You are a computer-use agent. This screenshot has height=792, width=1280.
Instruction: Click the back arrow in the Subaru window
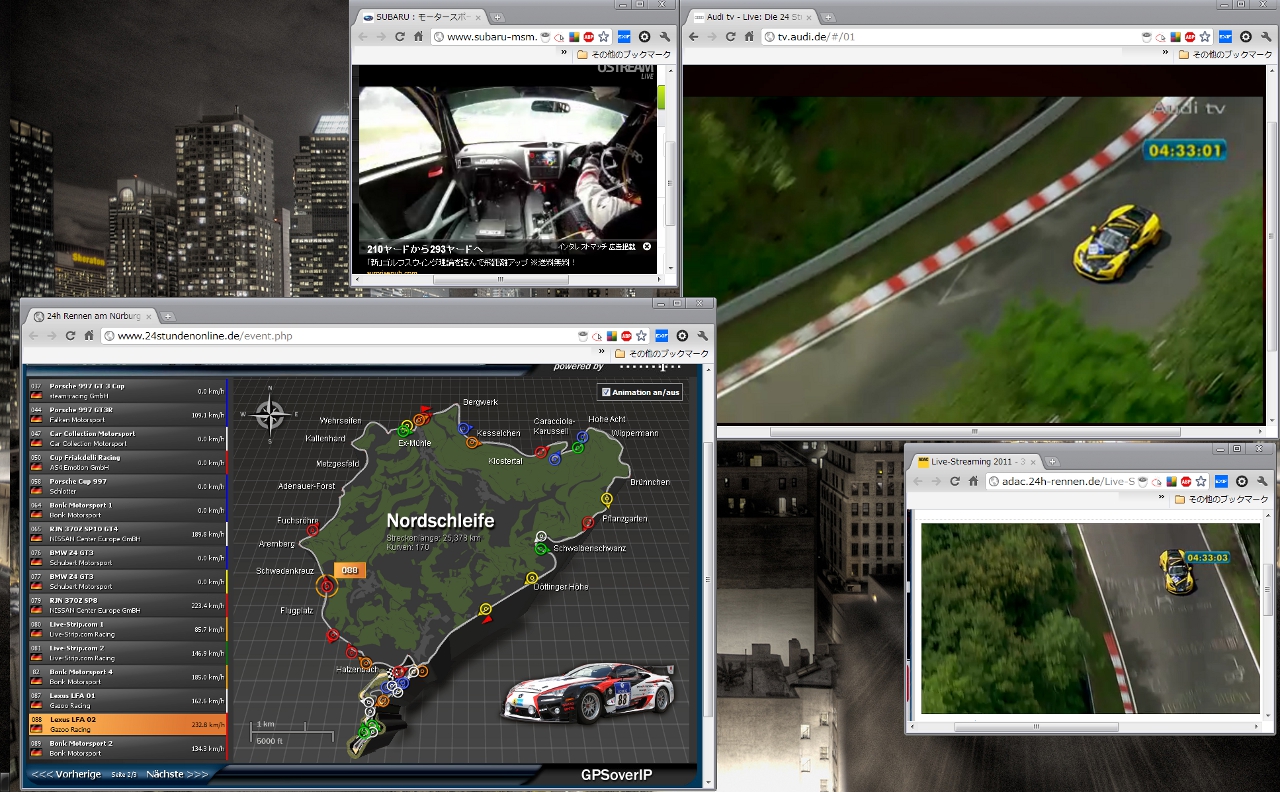(x=363, y=36)
